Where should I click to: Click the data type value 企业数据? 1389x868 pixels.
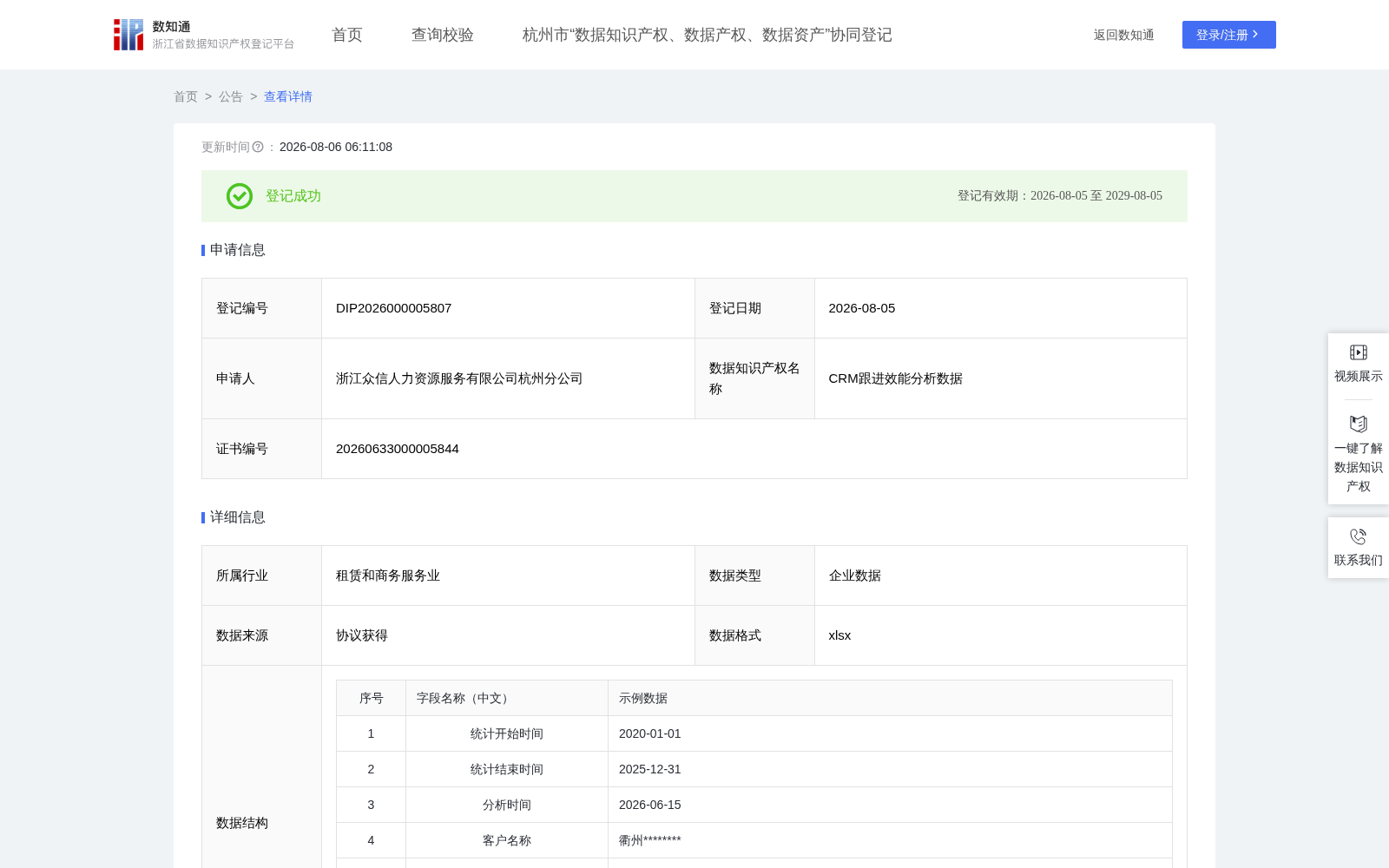tap(855, 575)
